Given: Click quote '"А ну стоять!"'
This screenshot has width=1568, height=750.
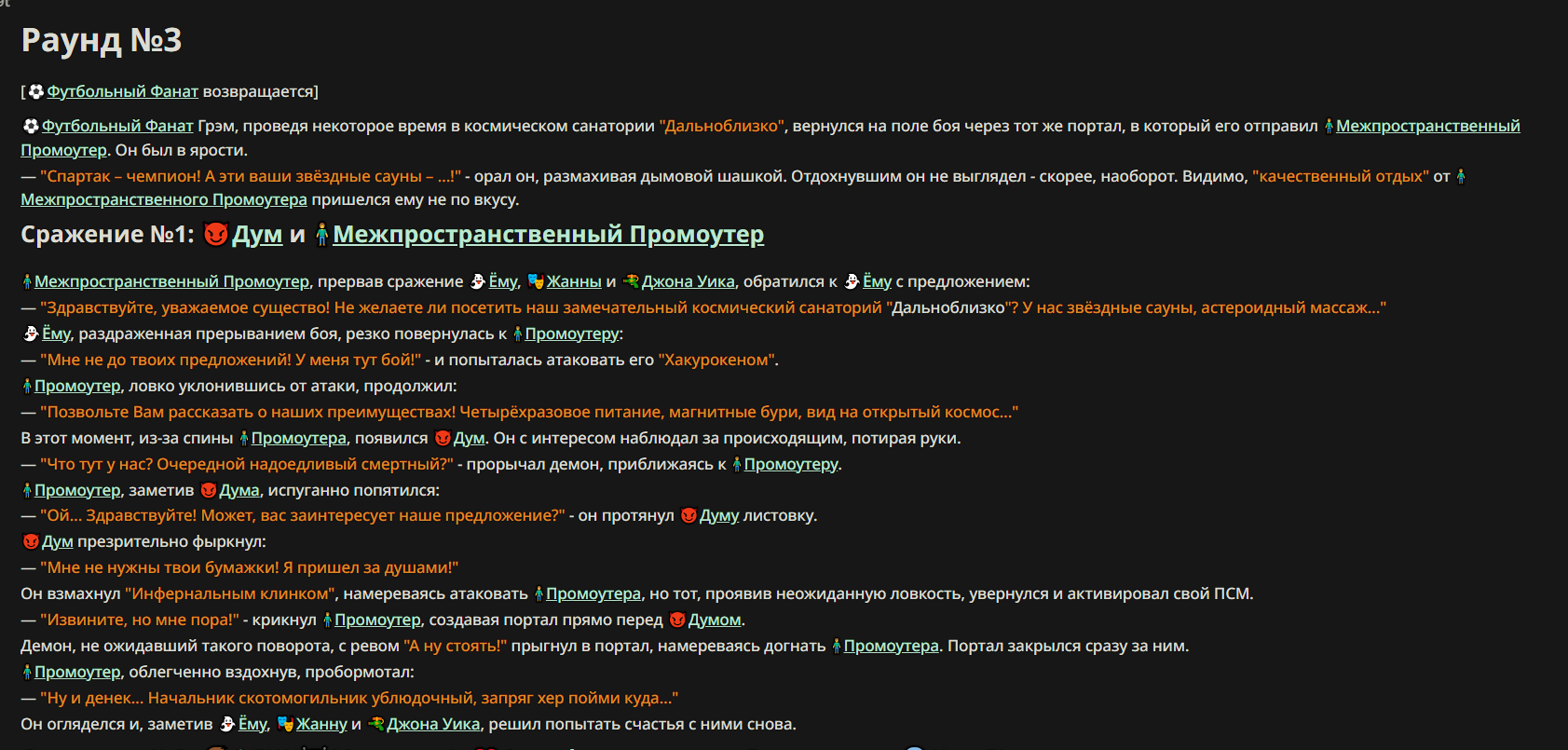Looking at the screenshot, I should point(455,646).
